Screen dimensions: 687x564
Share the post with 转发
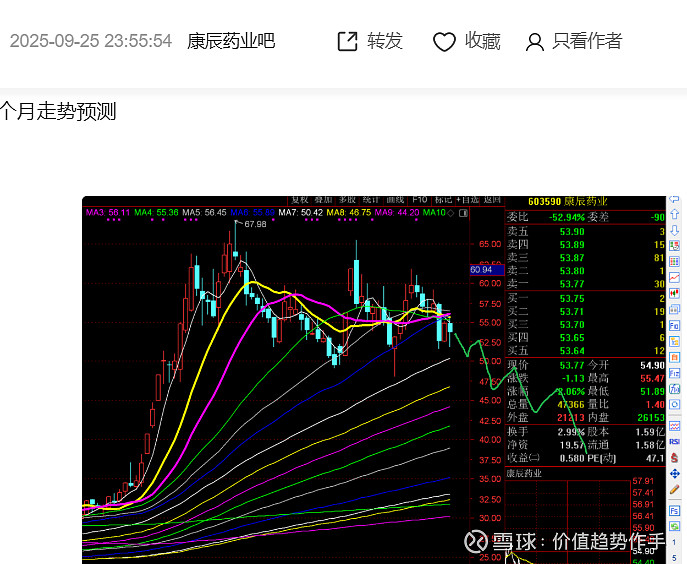(x=370, y=41)
